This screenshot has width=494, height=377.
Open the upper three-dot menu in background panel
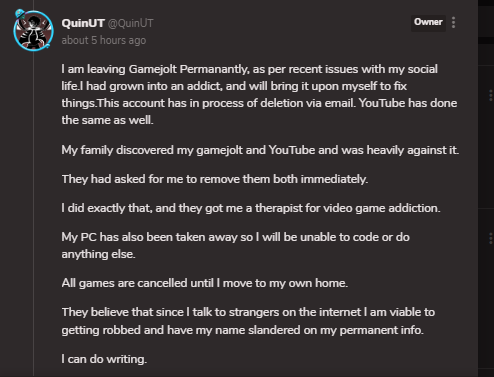click(x=491, y=95)
